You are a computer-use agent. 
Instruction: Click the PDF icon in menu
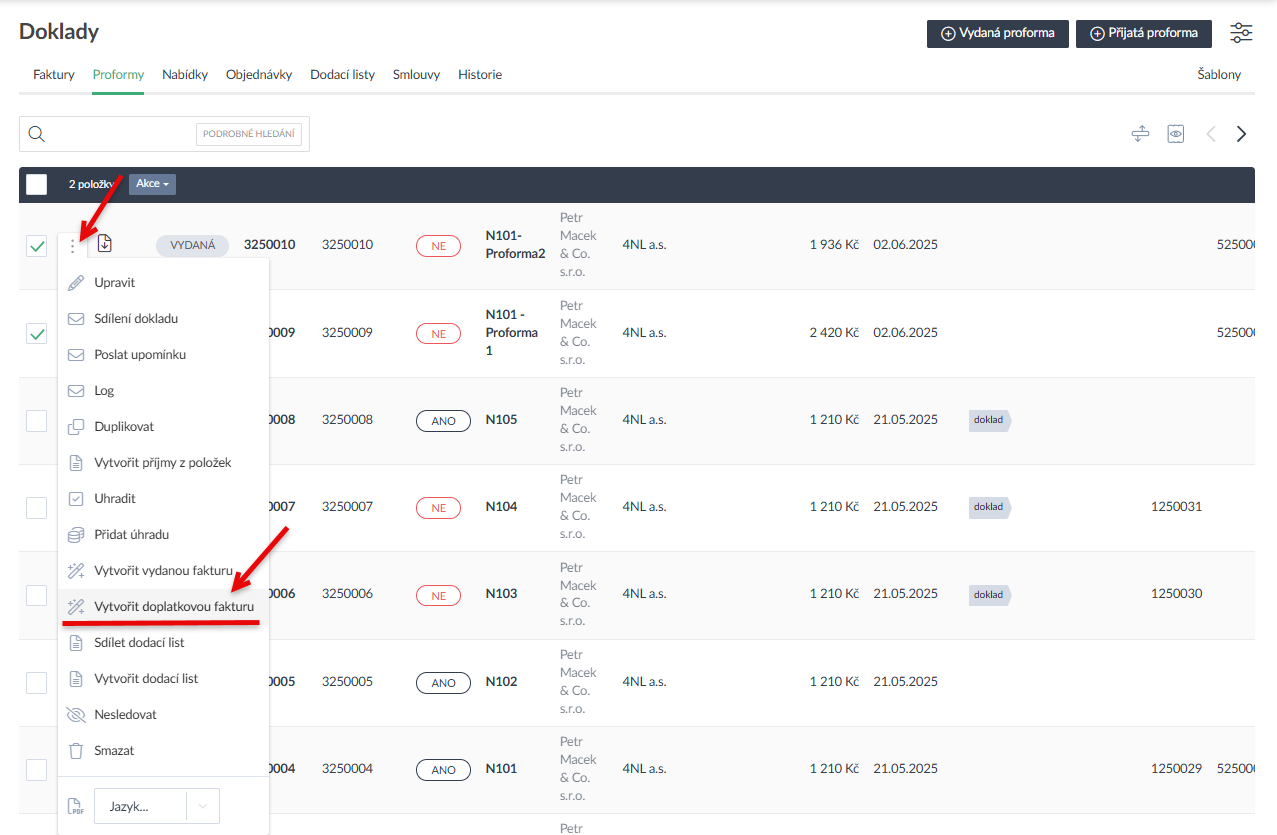[x=76, y=807]
